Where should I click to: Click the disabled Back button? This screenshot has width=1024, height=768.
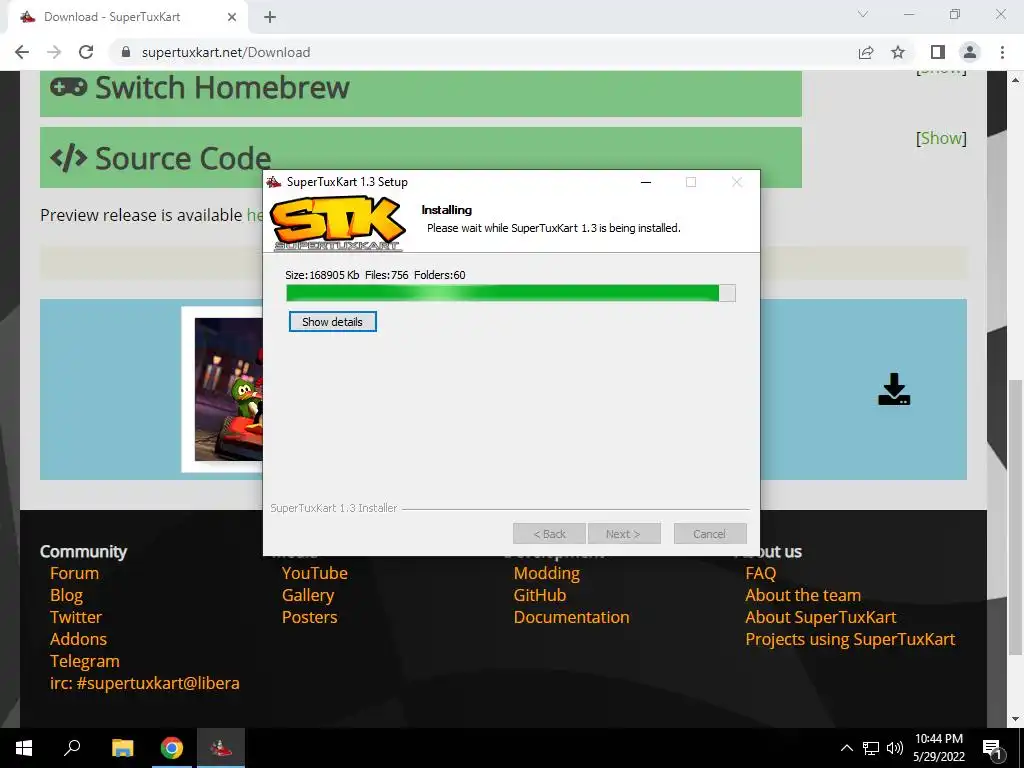point(549,534)
